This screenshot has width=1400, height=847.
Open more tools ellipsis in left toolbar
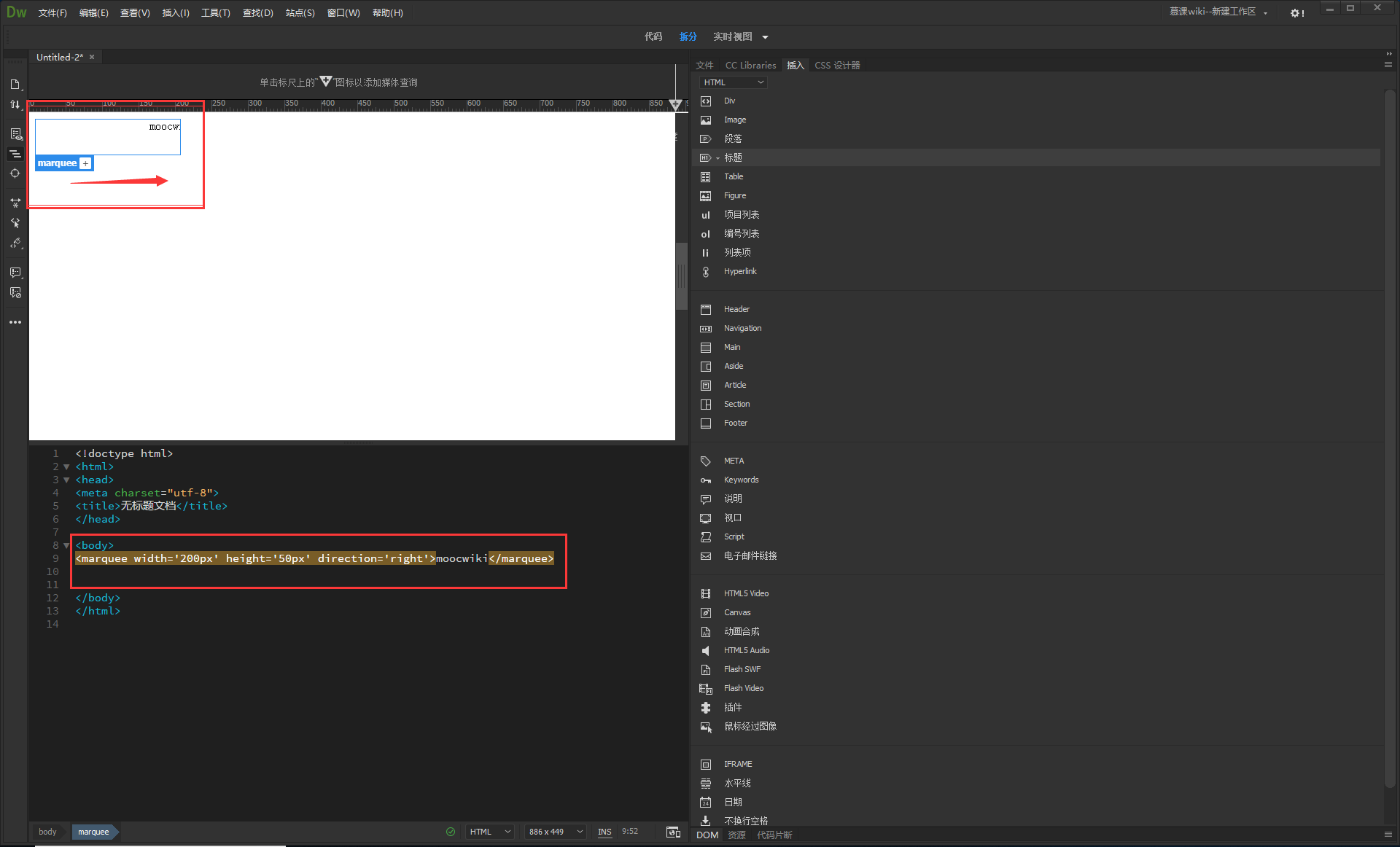(15, 321)
